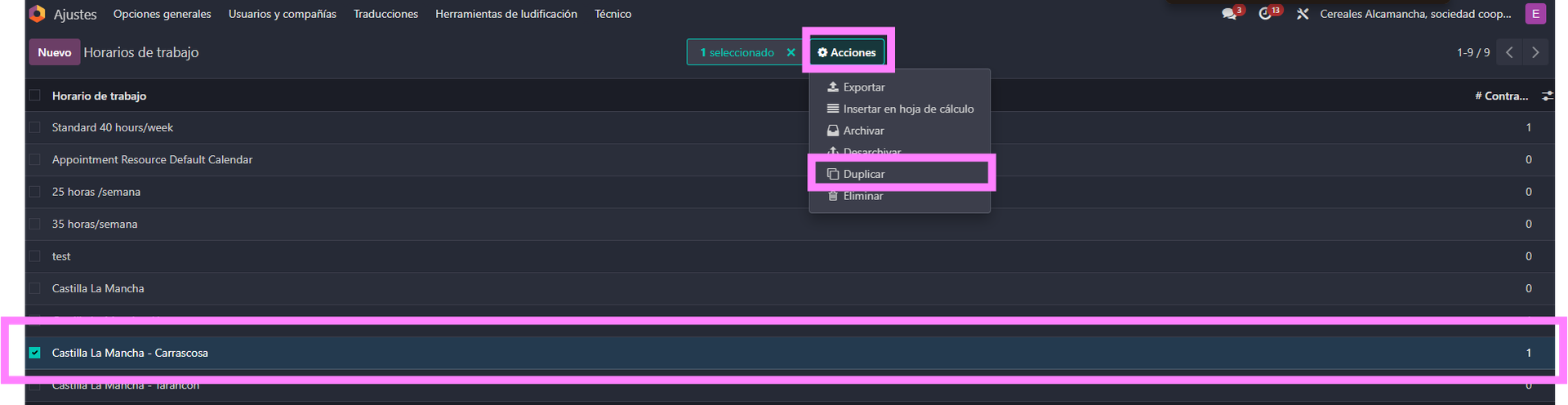Click the debug tools wrench icon
The width and height of the screenshot is (1568, 405).
click(1303, 14)
